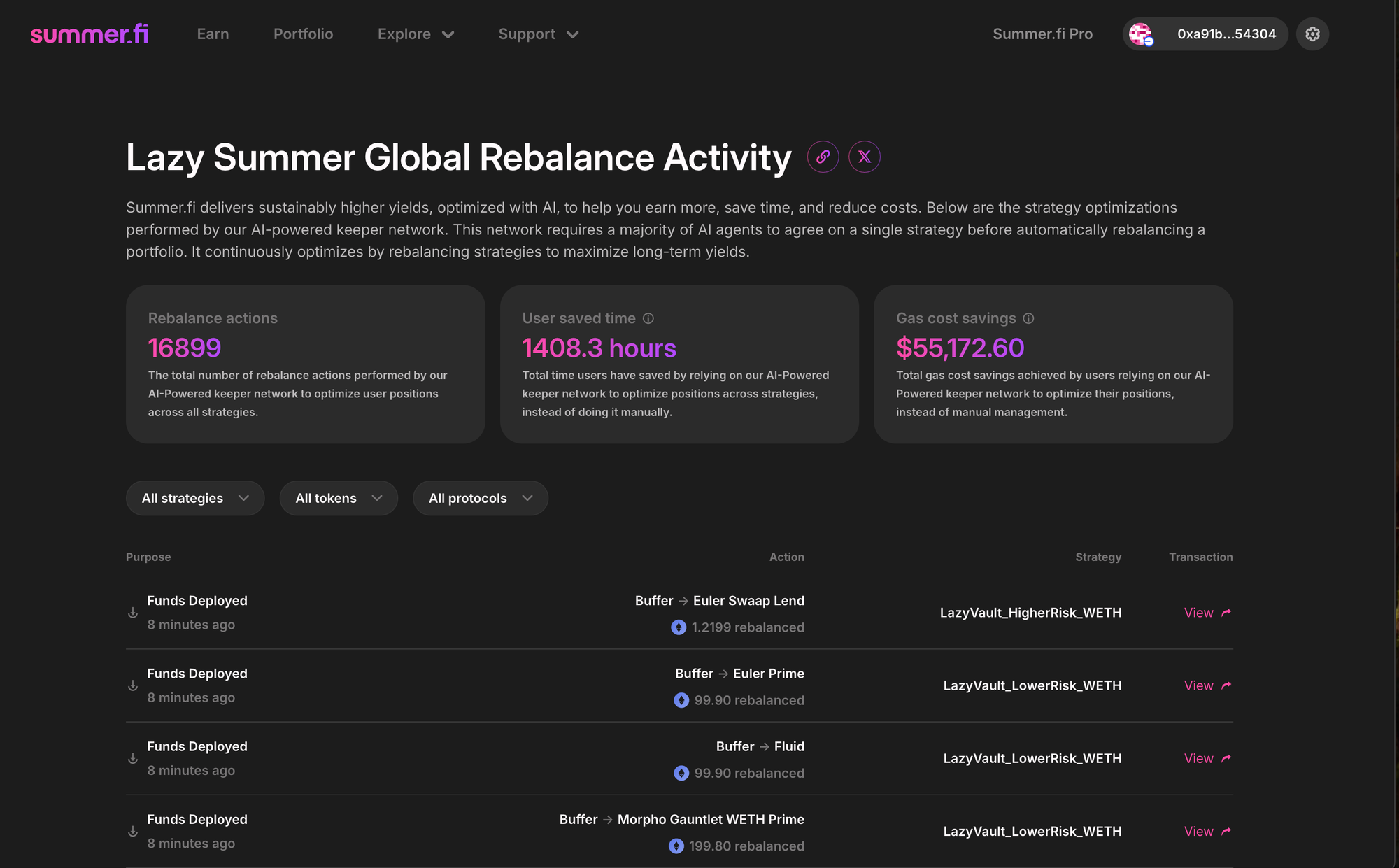
Task: Open the Support menu
Action: [x=538, y=34]
